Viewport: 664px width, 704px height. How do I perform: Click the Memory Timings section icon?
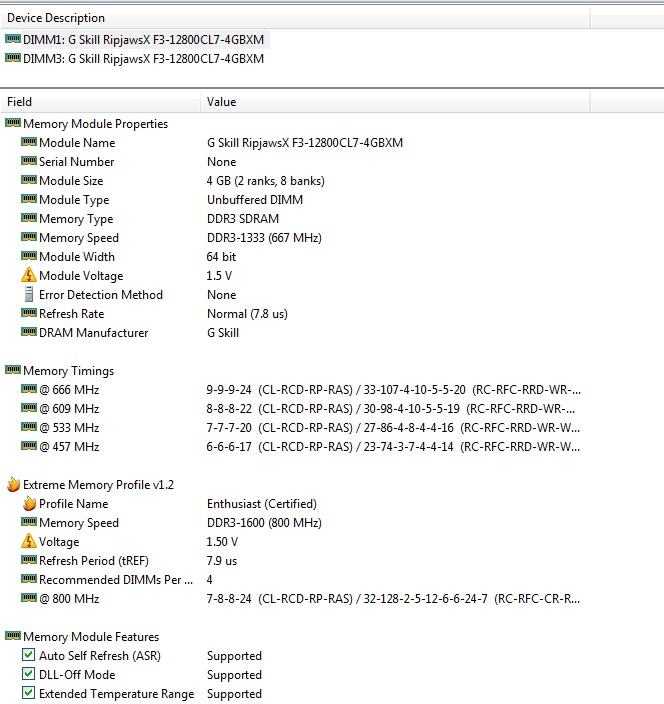point(13,370)
